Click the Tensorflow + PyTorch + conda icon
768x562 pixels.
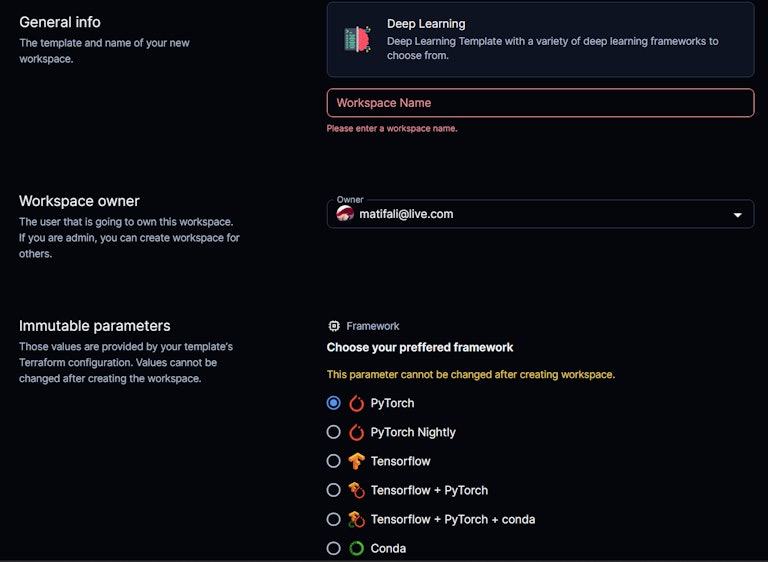click(x=357, y=520)
